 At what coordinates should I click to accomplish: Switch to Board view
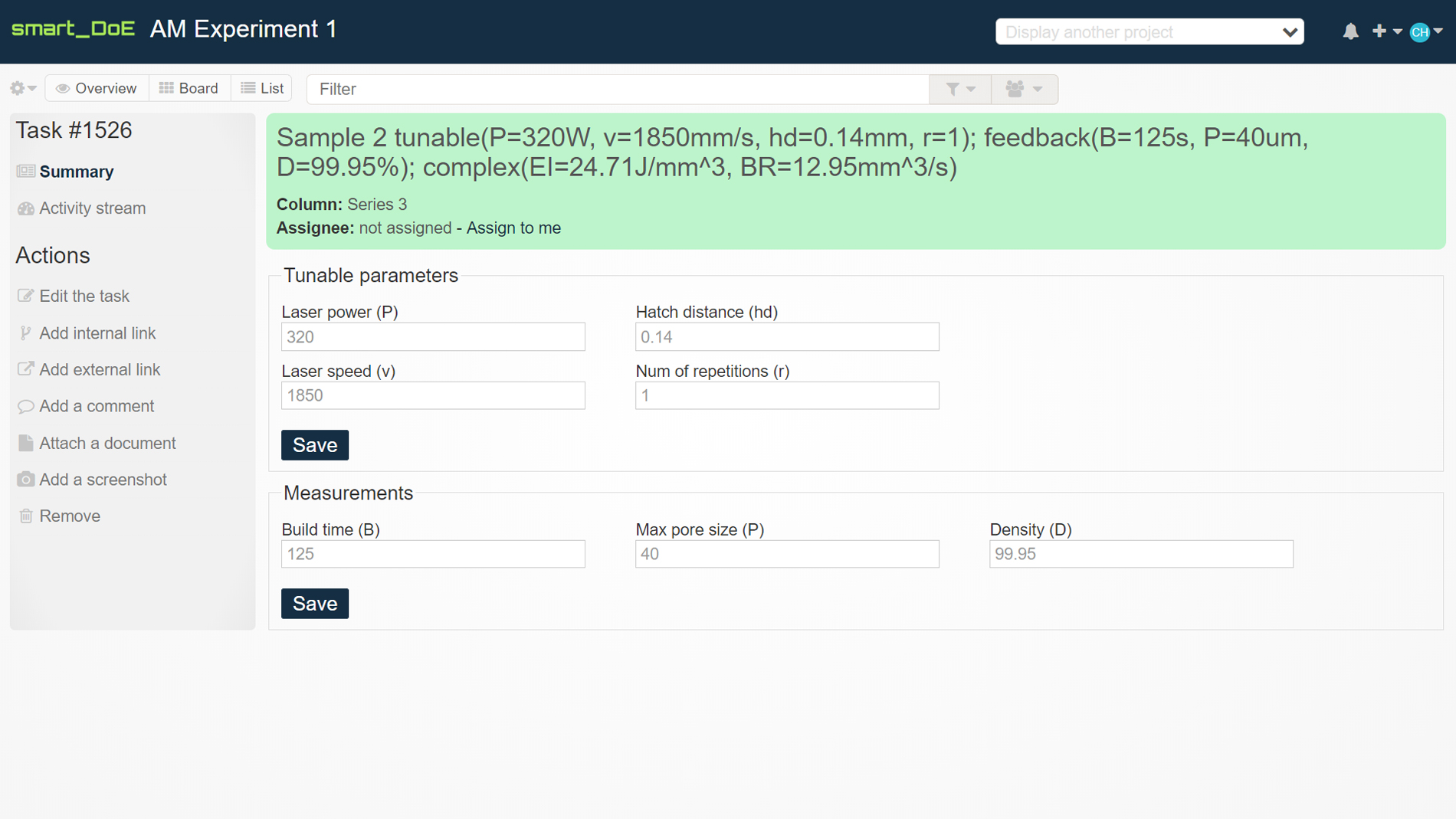point(189,88)
